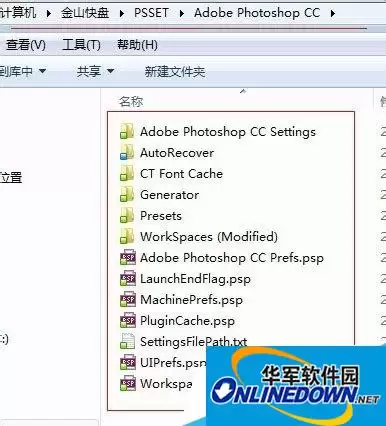This screenshot has width=386, height=426.
Task: Select the WorkSpaces (Modified) folder icon
Action: click(127, 236)
